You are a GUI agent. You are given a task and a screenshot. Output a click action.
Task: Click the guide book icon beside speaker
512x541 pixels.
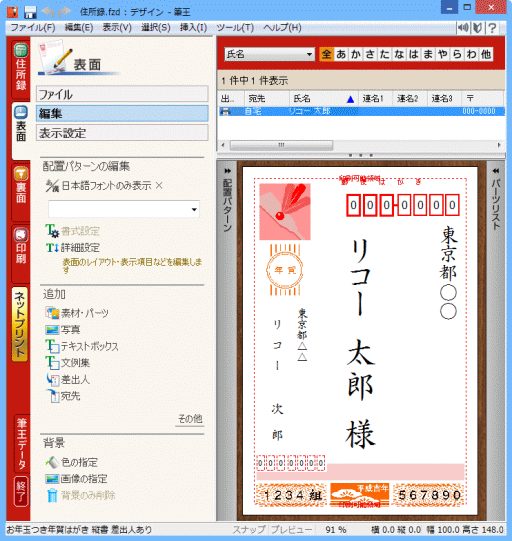[x=478, y=28]
